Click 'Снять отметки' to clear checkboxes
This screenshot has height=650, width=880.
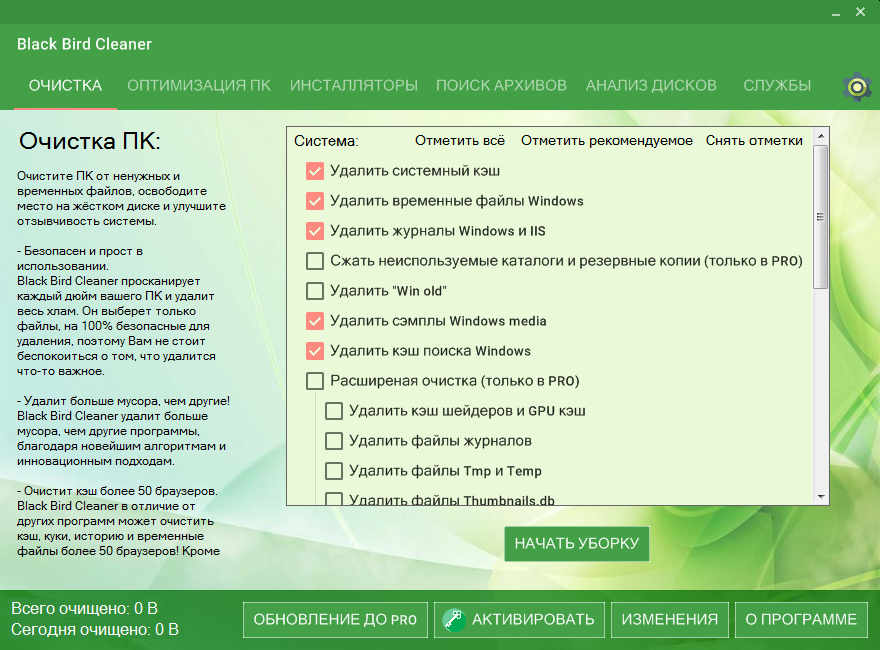(x=754, y=140)
